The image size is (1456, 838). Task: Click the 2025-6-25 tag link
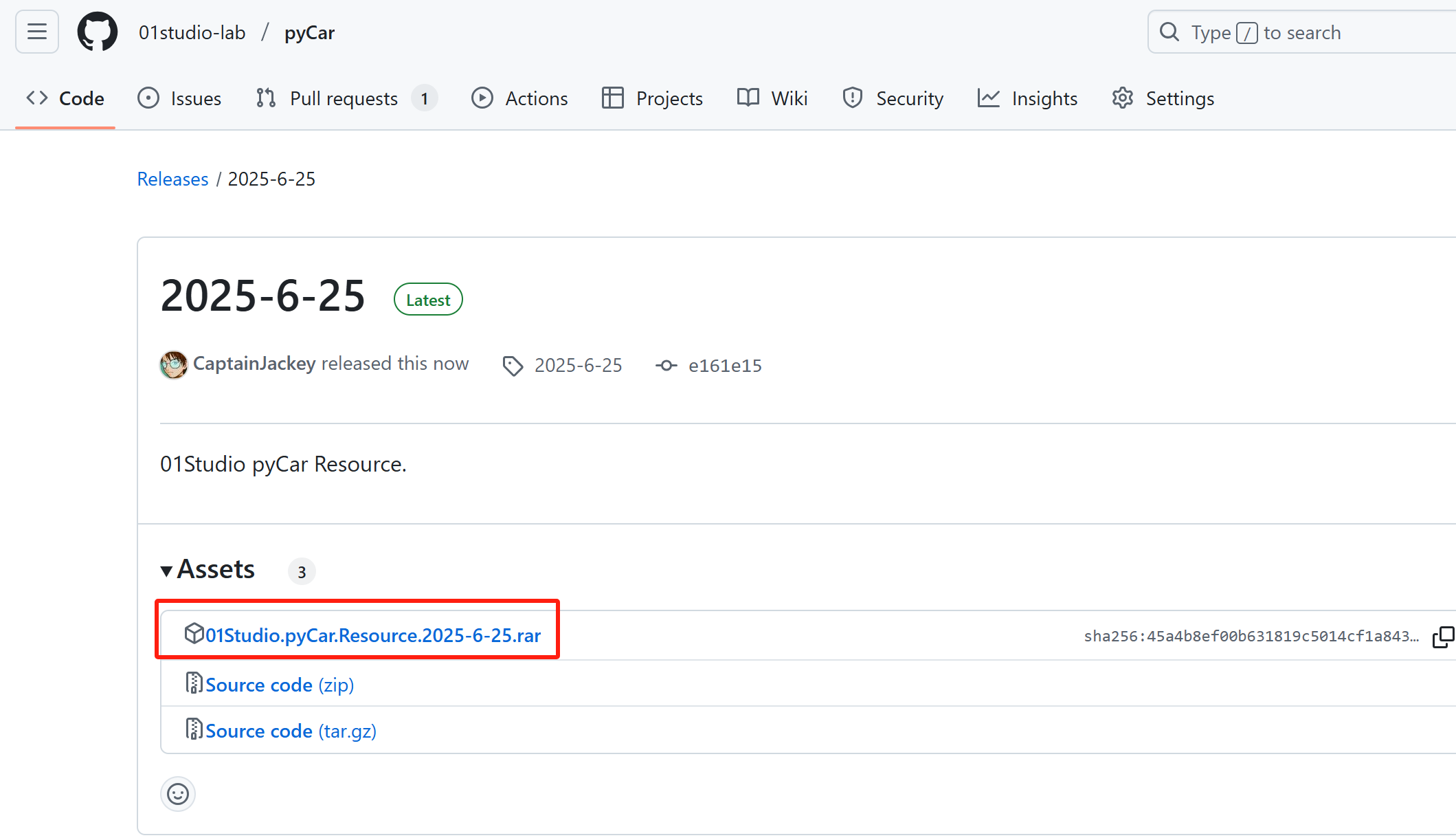click(578, 365)
